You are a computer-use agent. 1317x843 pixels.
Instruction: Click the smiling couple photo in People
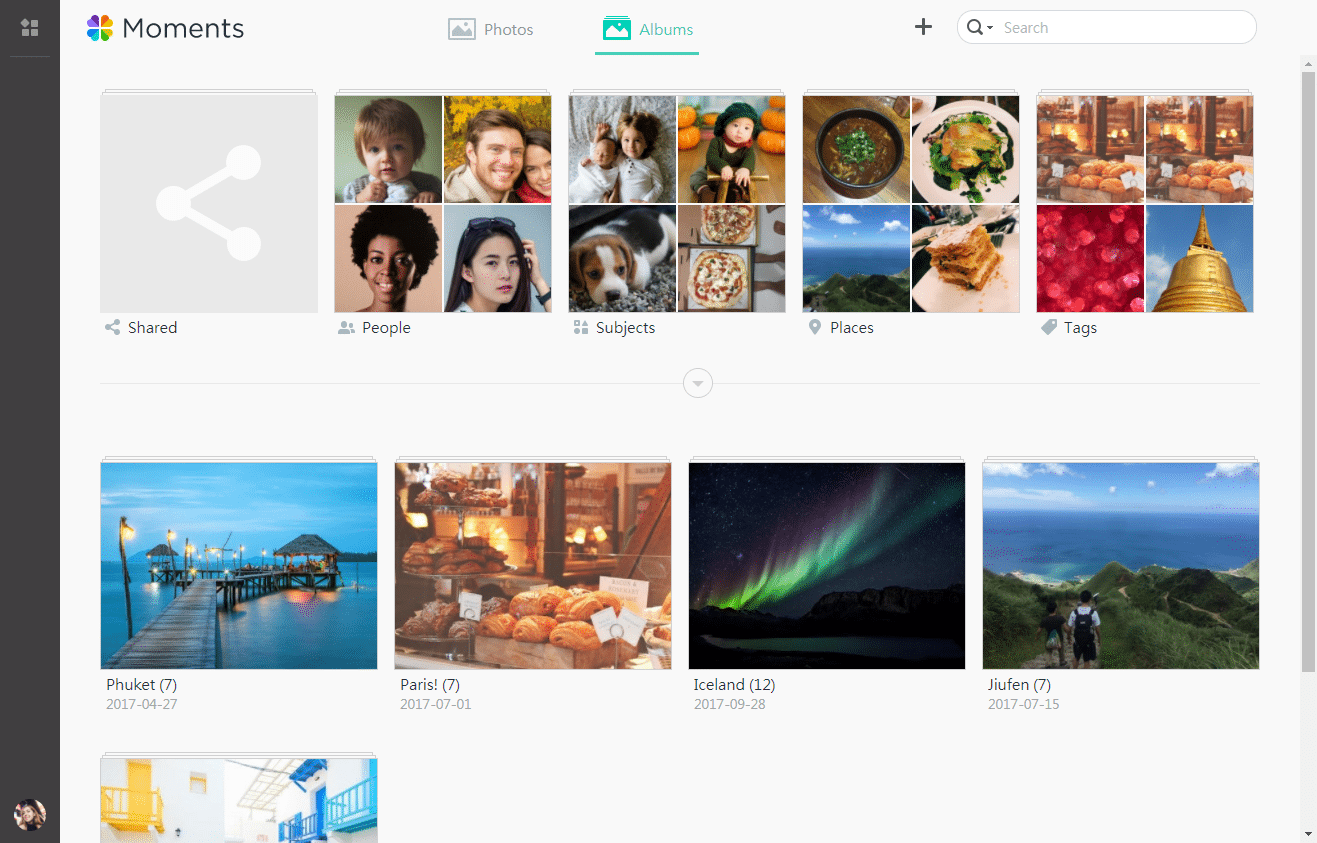(x=497, y=149)
